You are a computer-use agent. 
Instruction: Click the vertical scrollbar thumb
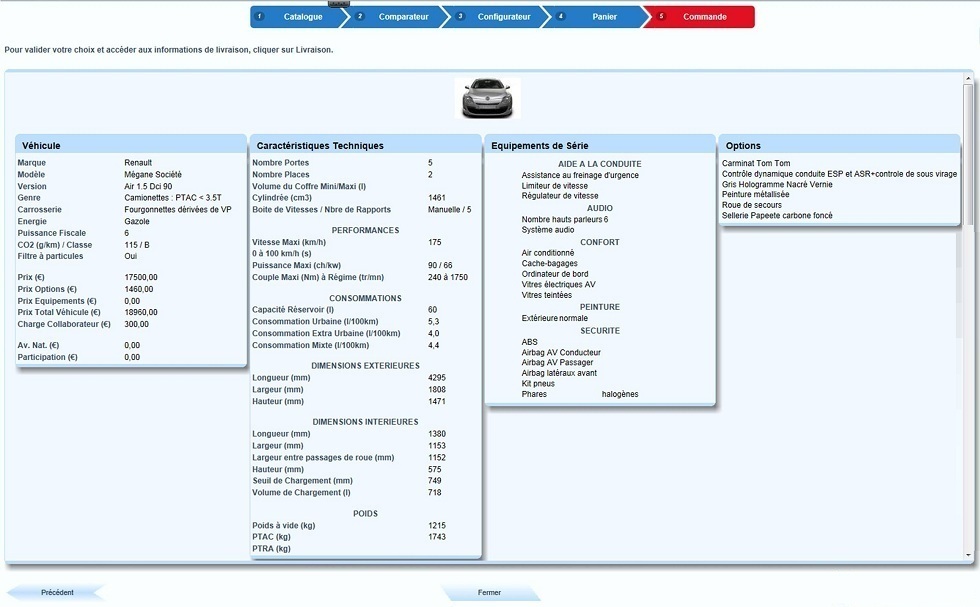(x=967, y=155)
